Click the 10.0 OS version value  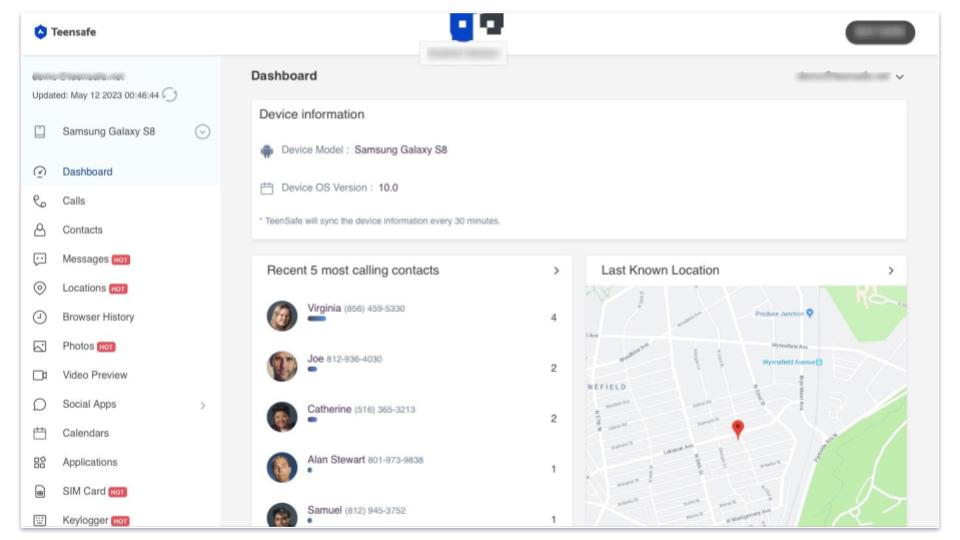point(388,187)
